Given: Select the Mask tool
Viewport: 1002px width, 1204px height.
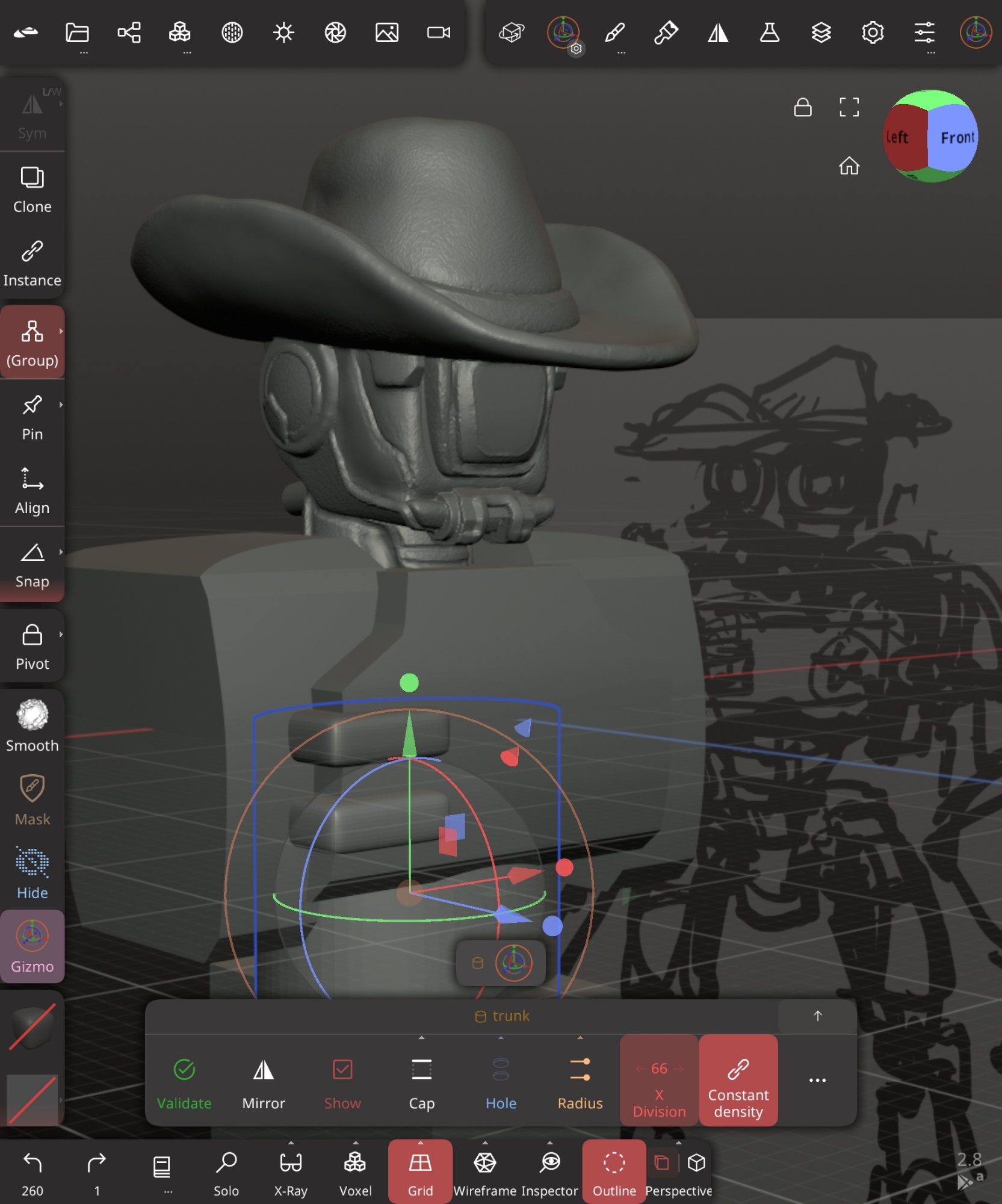Looking at the screenshot, I should tap(32, 799).
